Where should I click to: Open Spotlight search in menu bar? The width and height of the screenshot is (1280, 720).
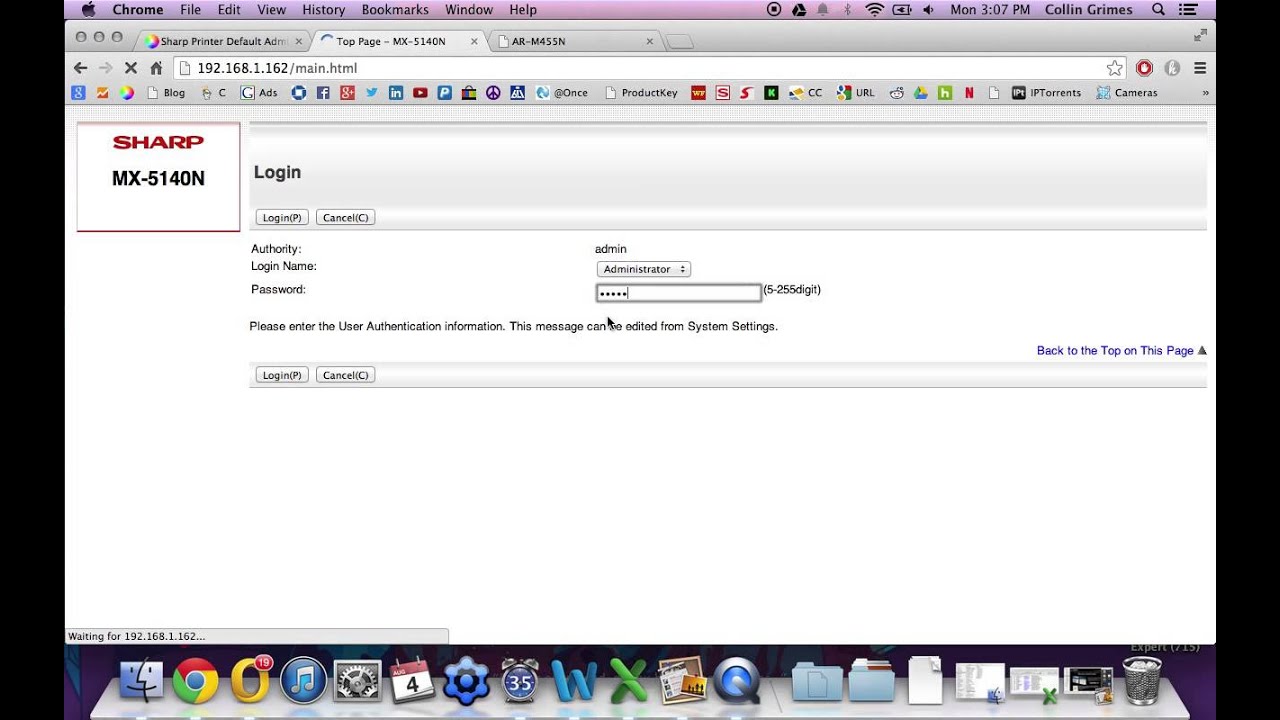[x=1158, y=10]
